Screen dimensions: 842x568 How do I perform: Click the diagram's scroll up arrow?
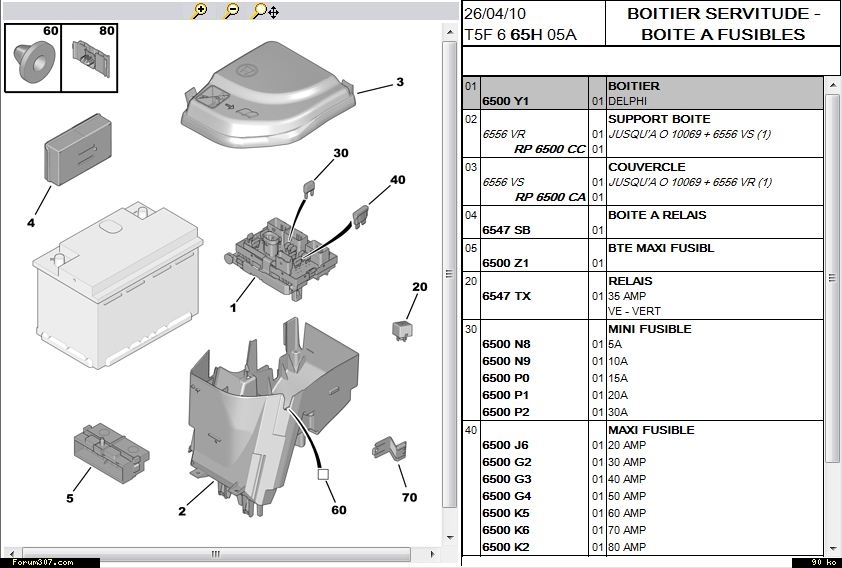(x=450, y=33)
